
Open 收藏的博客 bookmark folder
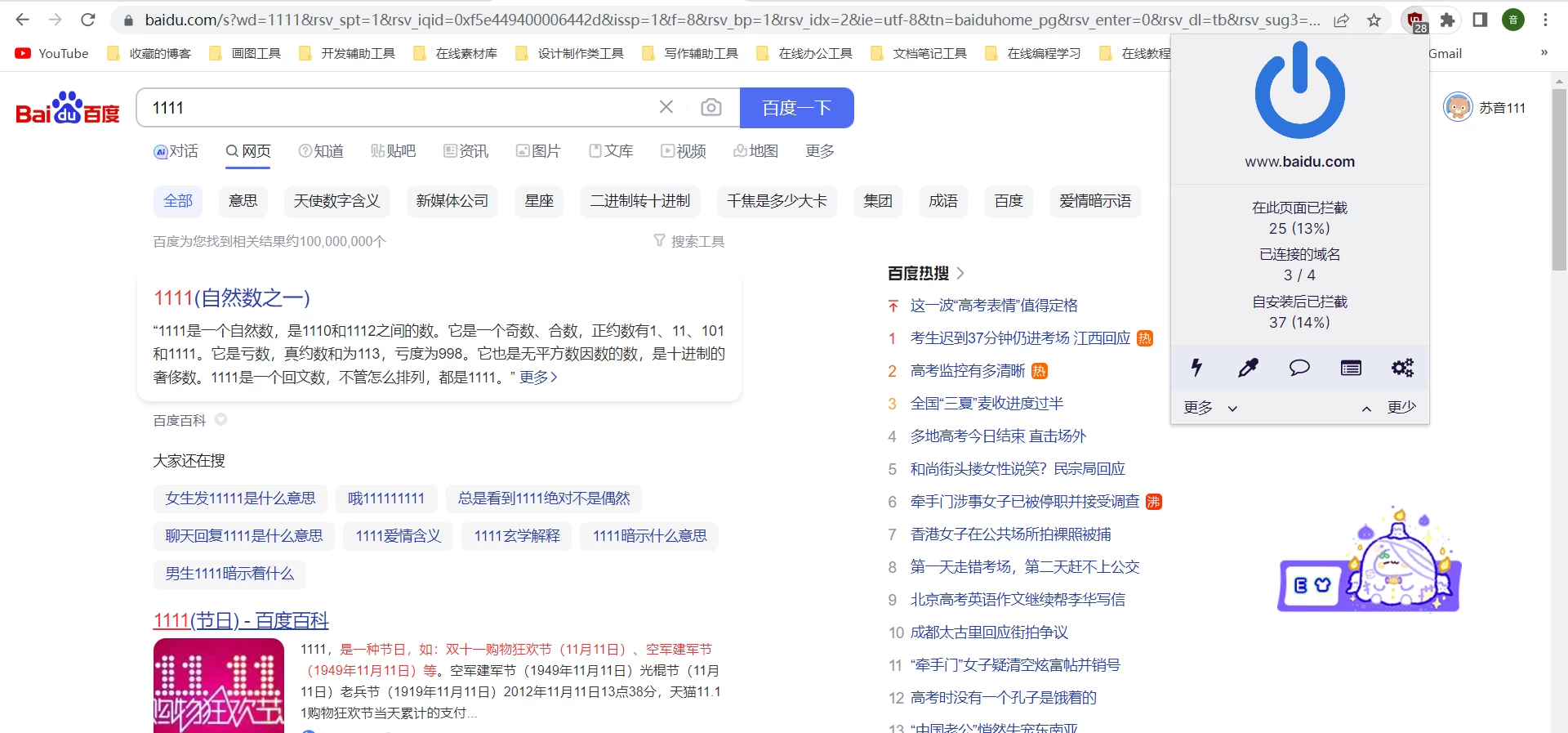coord(149,53)
